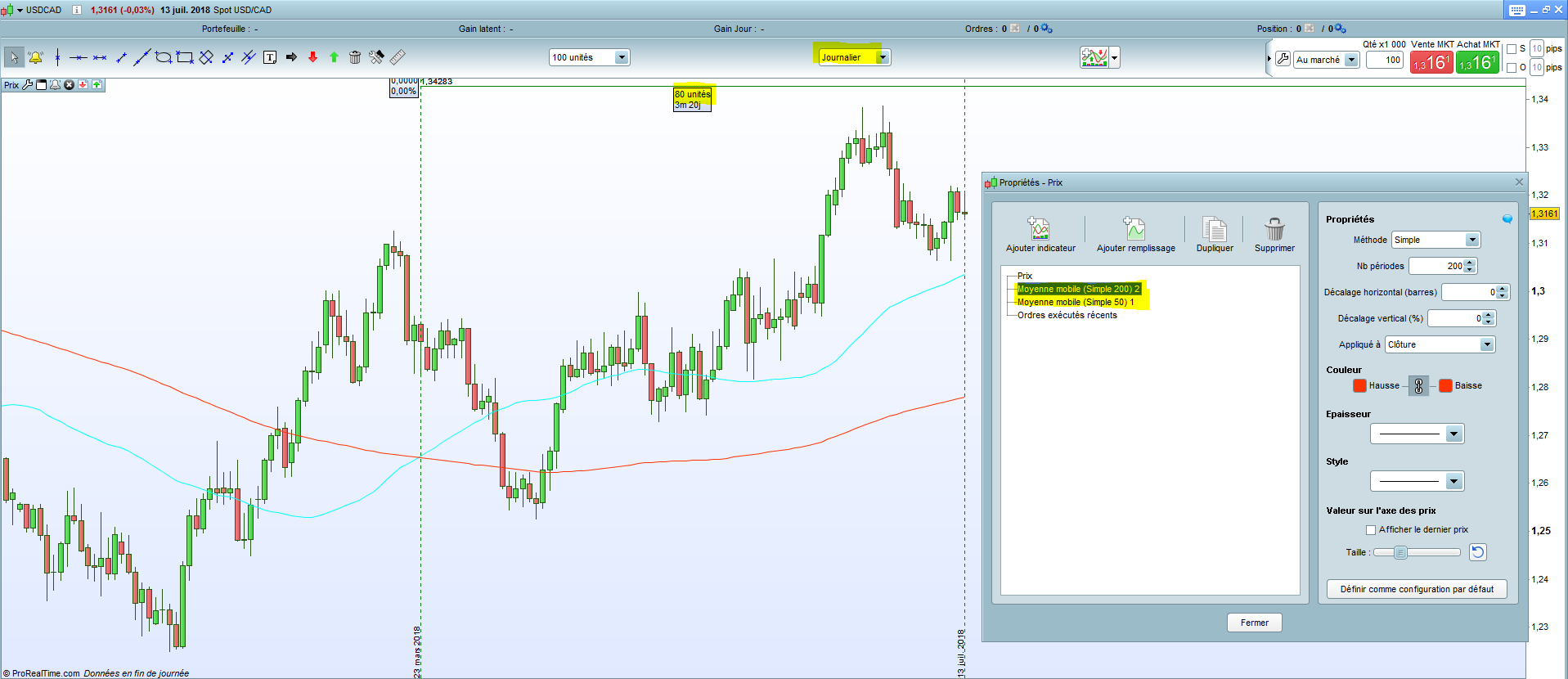Click the red Vente MKT sell button
1568x679 pixels.
click(x=1431, y=62)
